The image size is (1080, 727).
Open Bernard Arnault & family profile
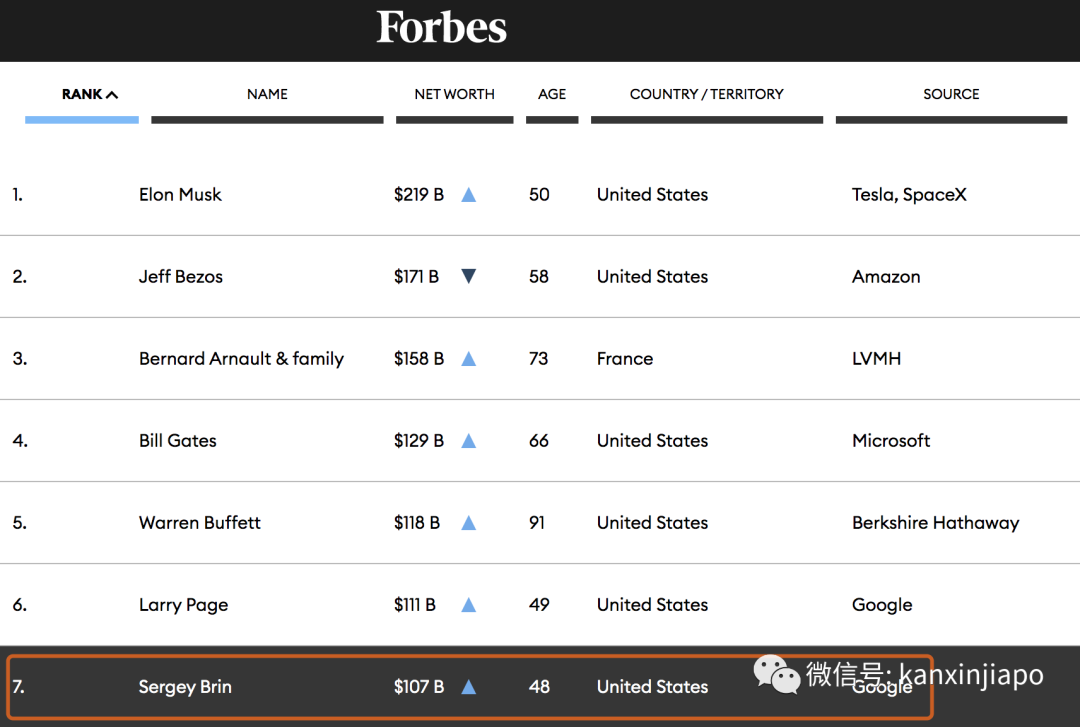click(241, 358)
